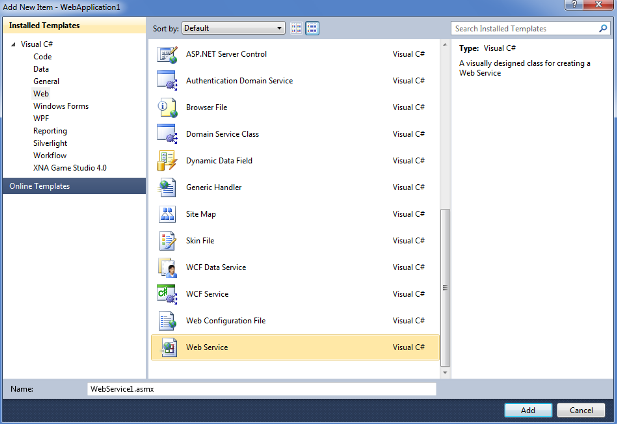Select the WPF category
Screen dimensions: 617x424
click(x=41, y=118)
